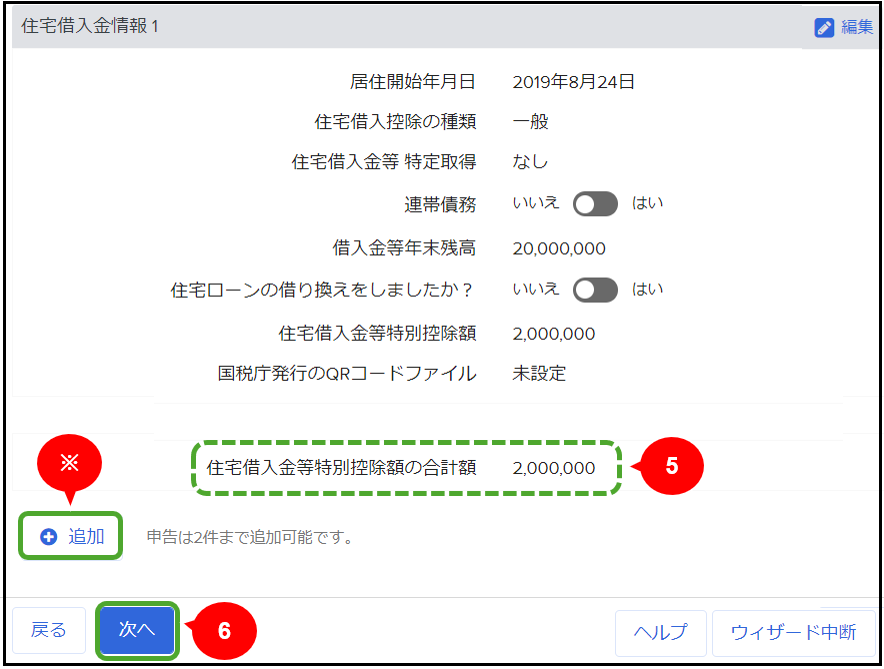Screen dimensions: 884x669
Task: Click the 借入金等年末残高 value 20,000,000
Action: [559, 249]
